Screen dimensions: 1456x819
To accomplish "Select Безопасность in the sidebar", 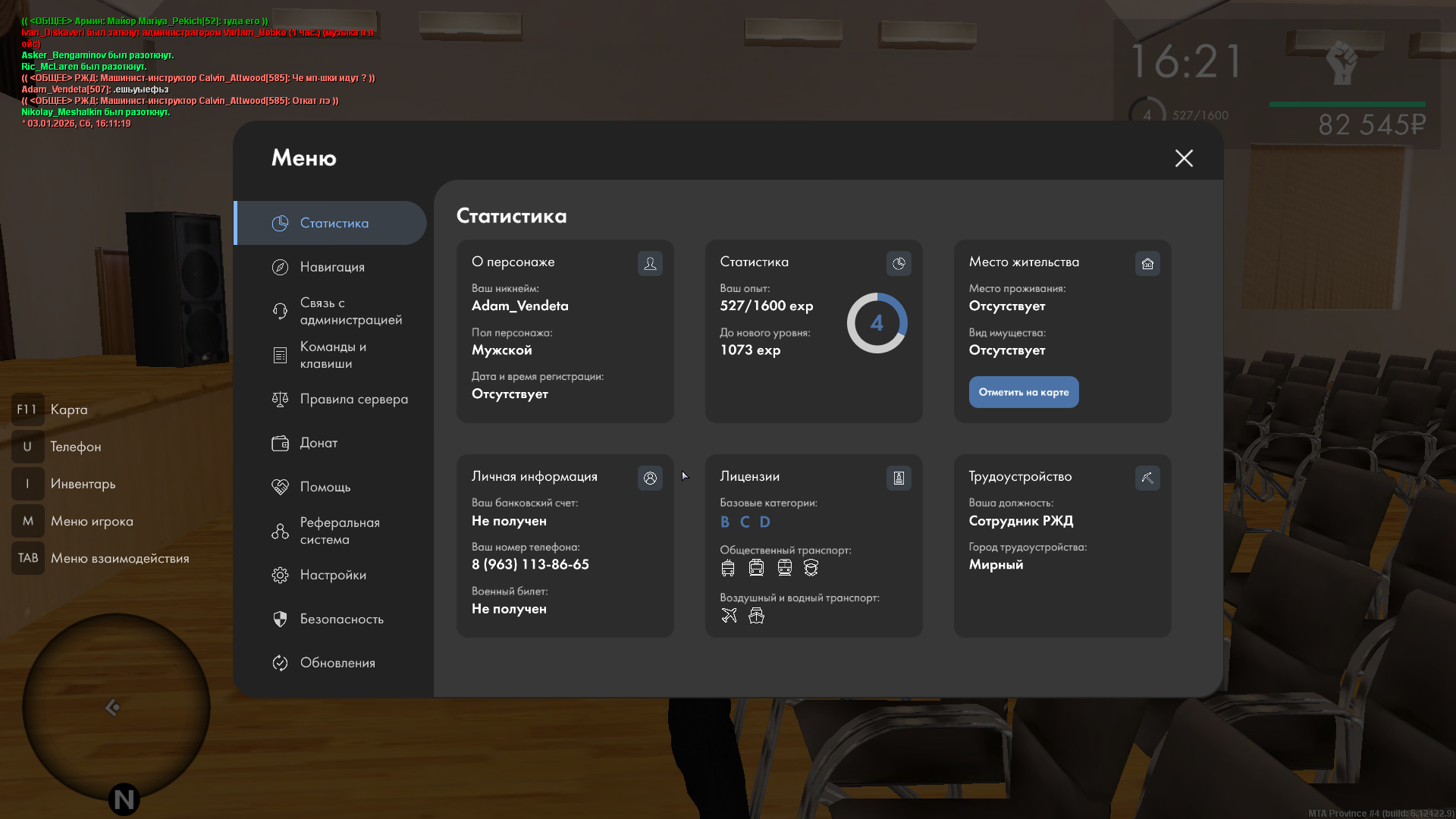I will click(341, 619).
